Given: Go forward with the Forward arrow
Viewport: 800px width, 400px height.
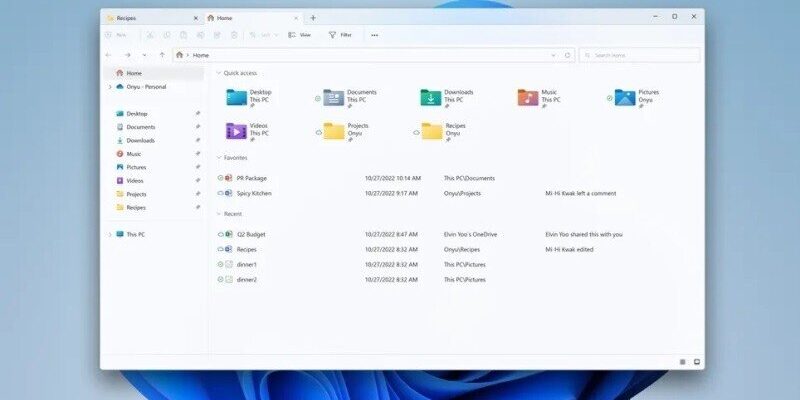Looking at the screenshot, I should pos(128,55).
